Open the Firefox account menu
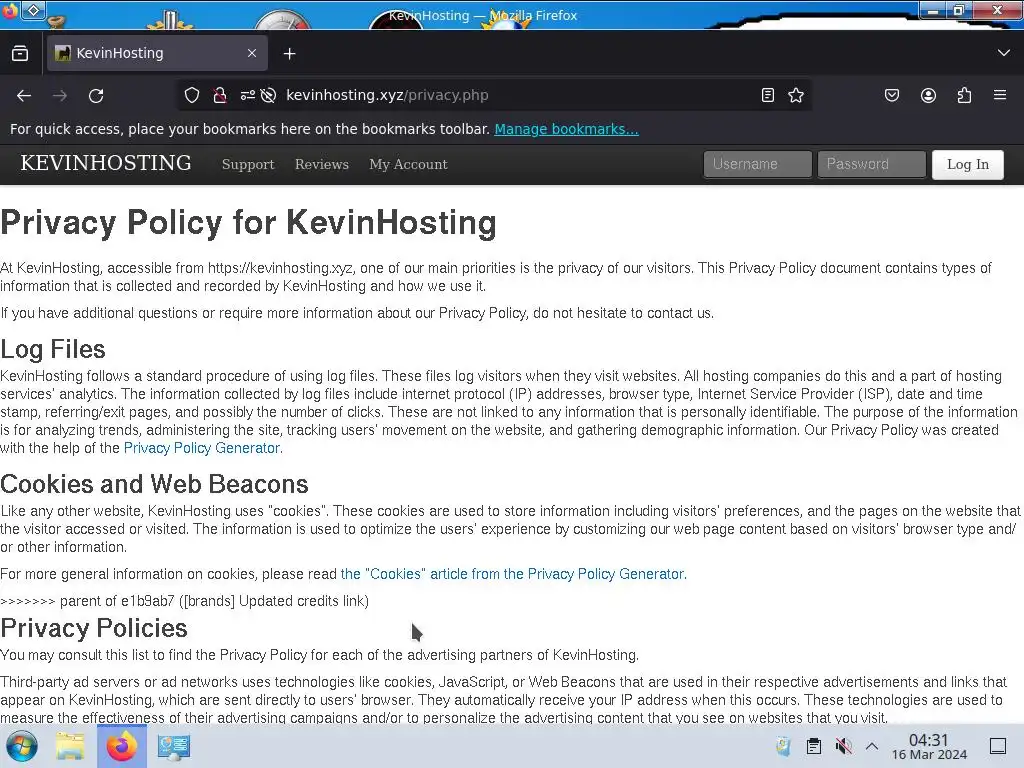Viewport: 1024px width, 768px height. 928,95
